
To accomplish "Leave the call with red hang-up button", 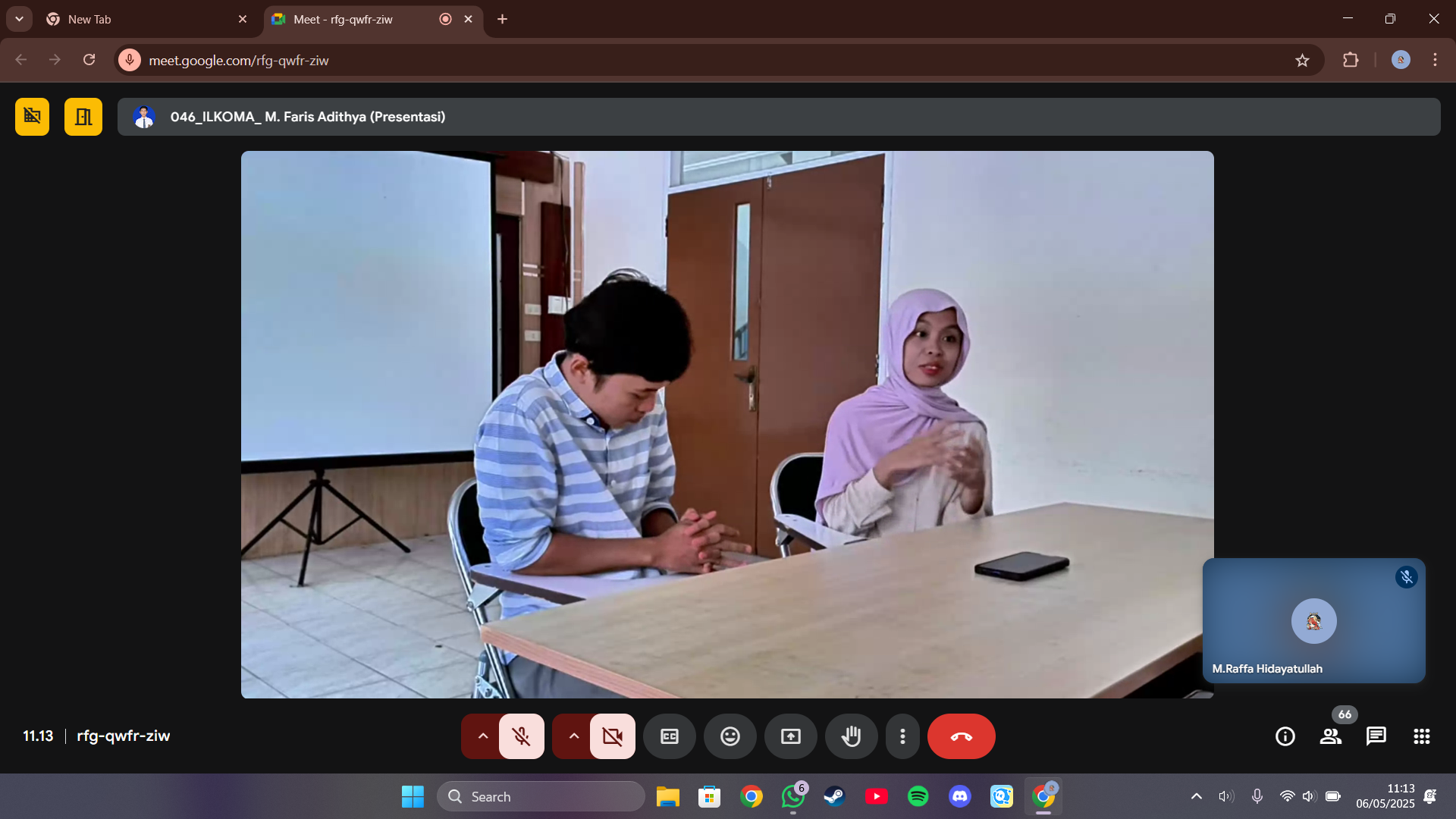I will click(x=961, y=736).
